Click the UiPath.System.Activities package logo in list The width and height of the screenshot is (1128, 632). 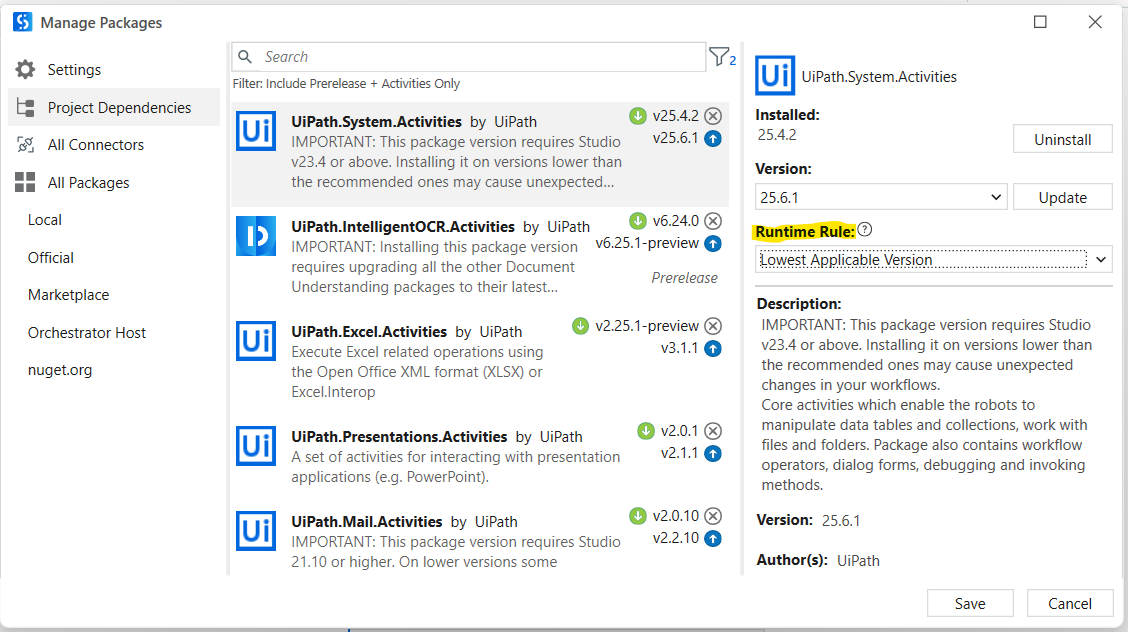[256, 131]
